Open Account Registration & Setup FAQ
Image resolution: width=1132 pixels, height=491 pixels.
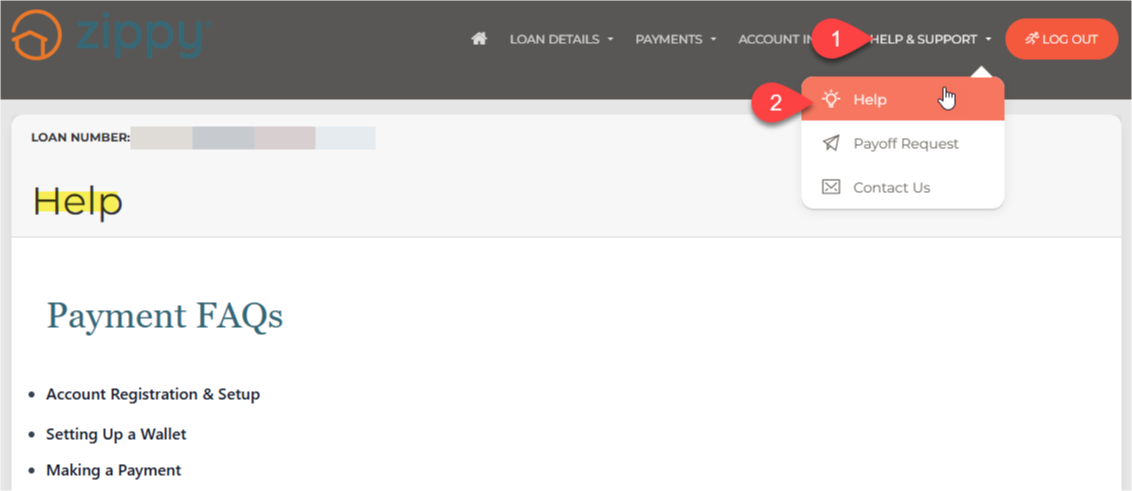[x=153, y=394]
